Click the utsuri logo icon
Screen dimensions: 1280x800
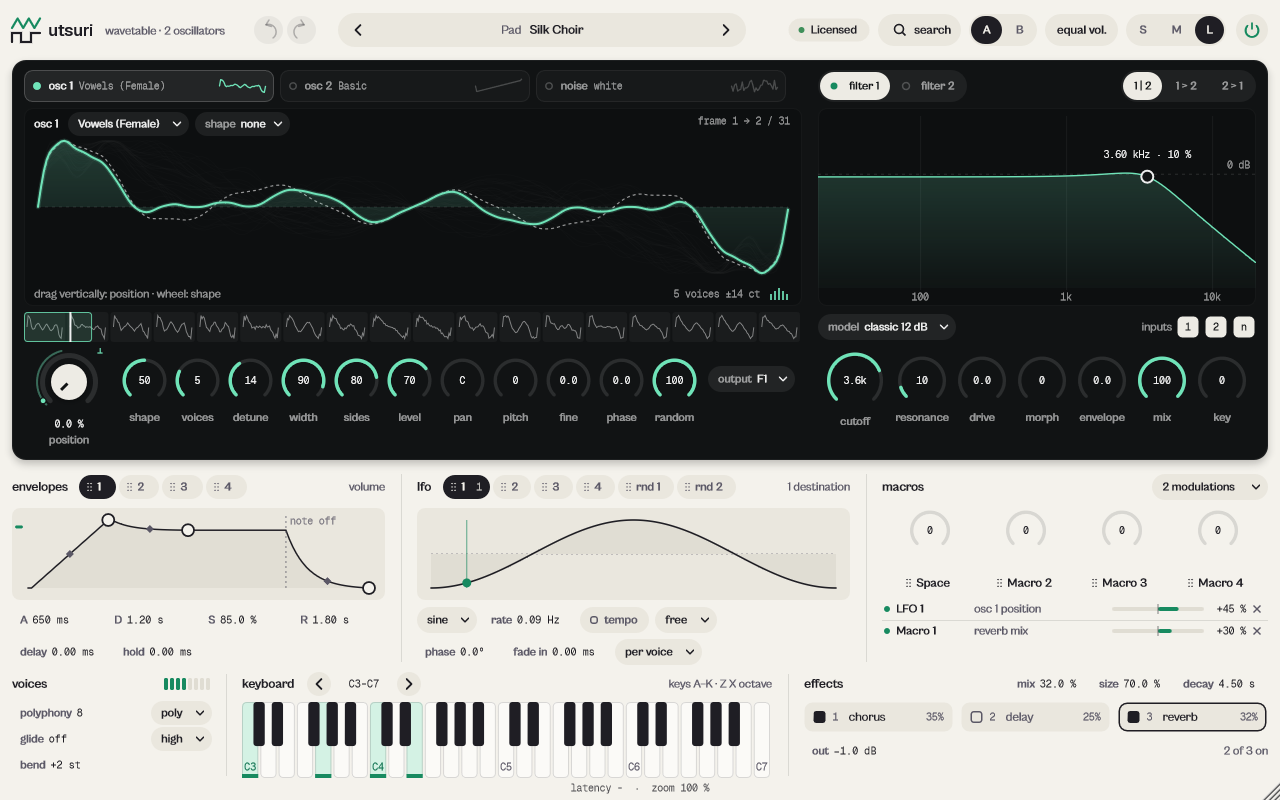coord(26,30)
